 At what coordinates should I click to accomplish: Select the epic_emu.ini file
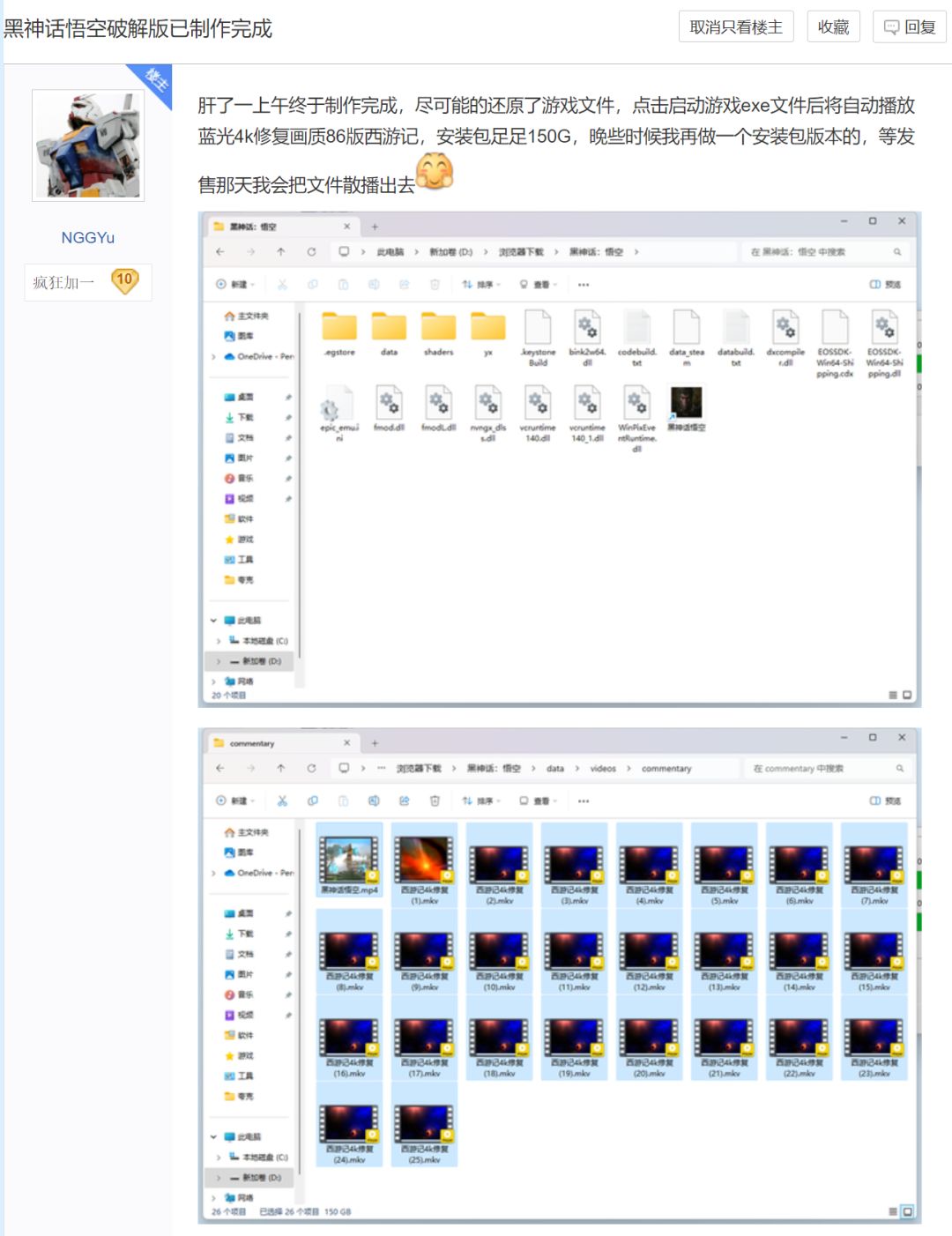coord(338,413)
